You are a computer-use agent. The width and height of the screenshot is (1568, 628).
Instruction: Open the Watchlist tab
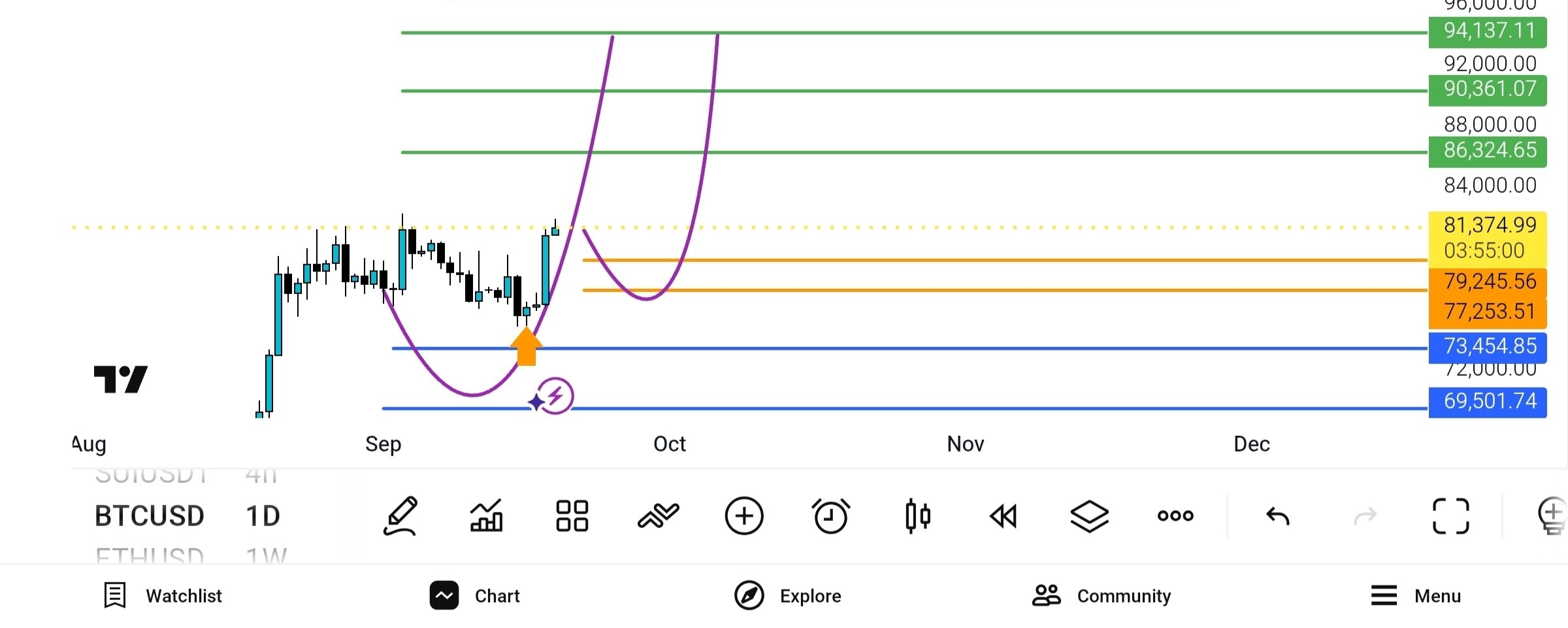[163, 596]
